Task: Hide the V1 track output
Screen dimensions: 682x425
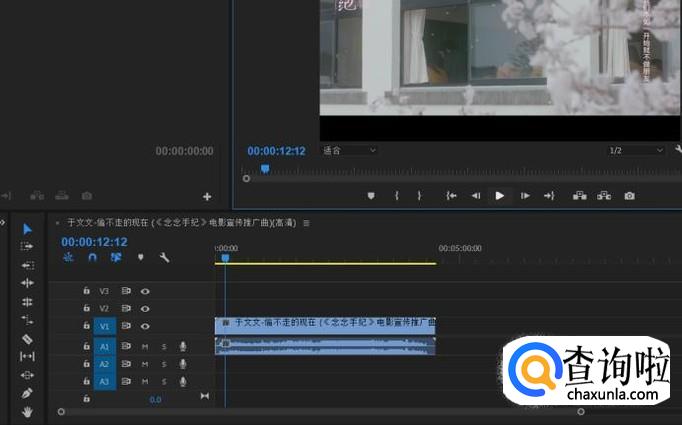Action: click(x=146, y=326)
